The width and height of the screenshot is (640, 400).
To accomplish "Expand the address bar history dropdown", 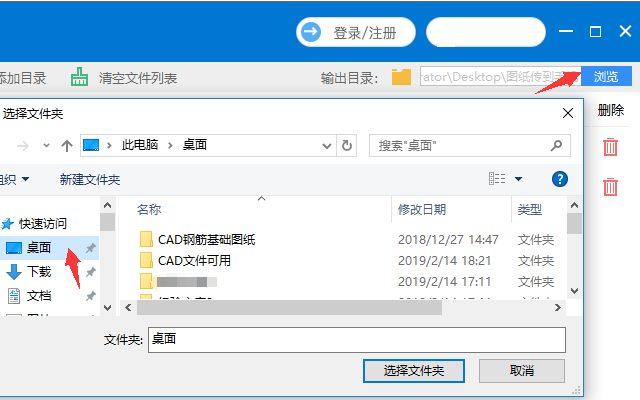I will pos(327,146).
